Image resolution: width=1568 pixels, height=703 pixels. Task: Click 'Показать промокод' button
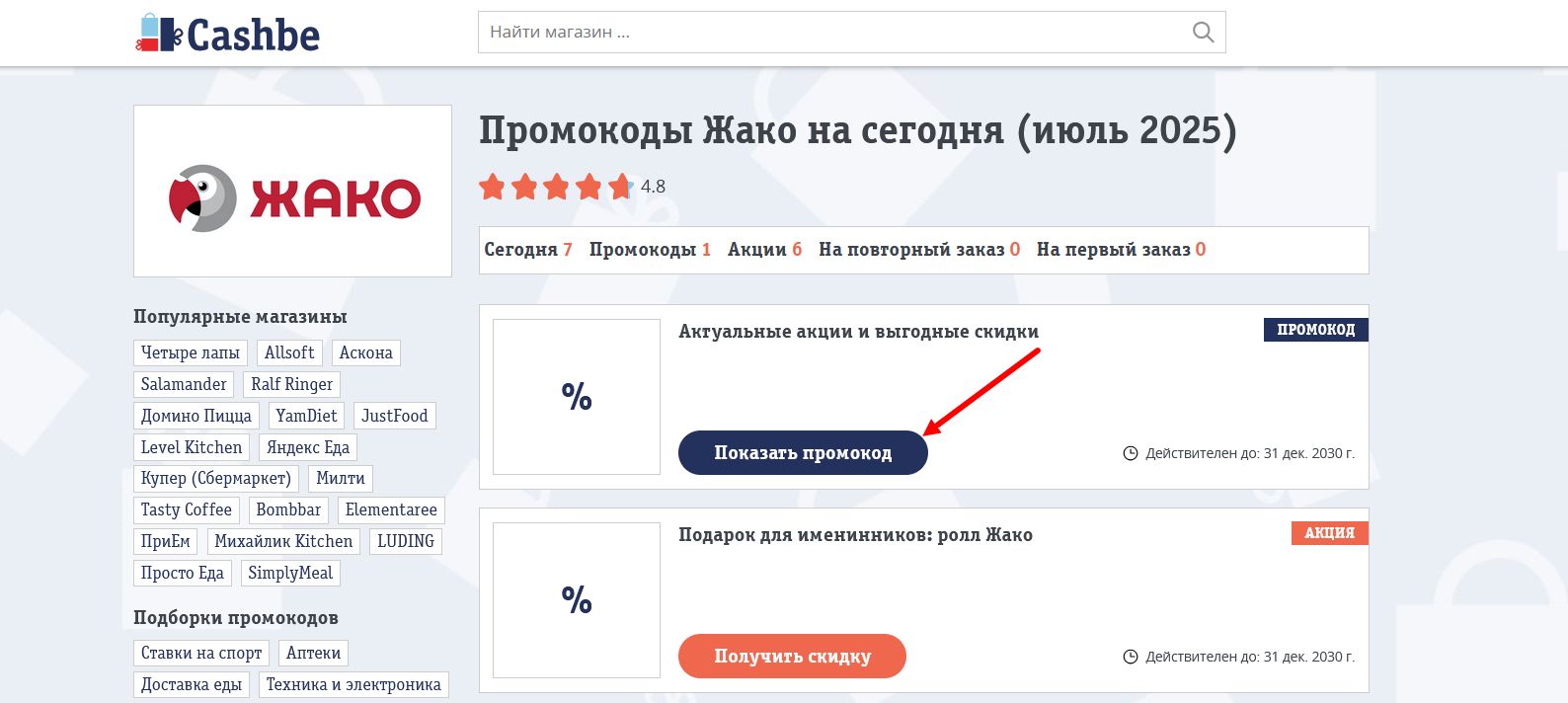[803, 453]
